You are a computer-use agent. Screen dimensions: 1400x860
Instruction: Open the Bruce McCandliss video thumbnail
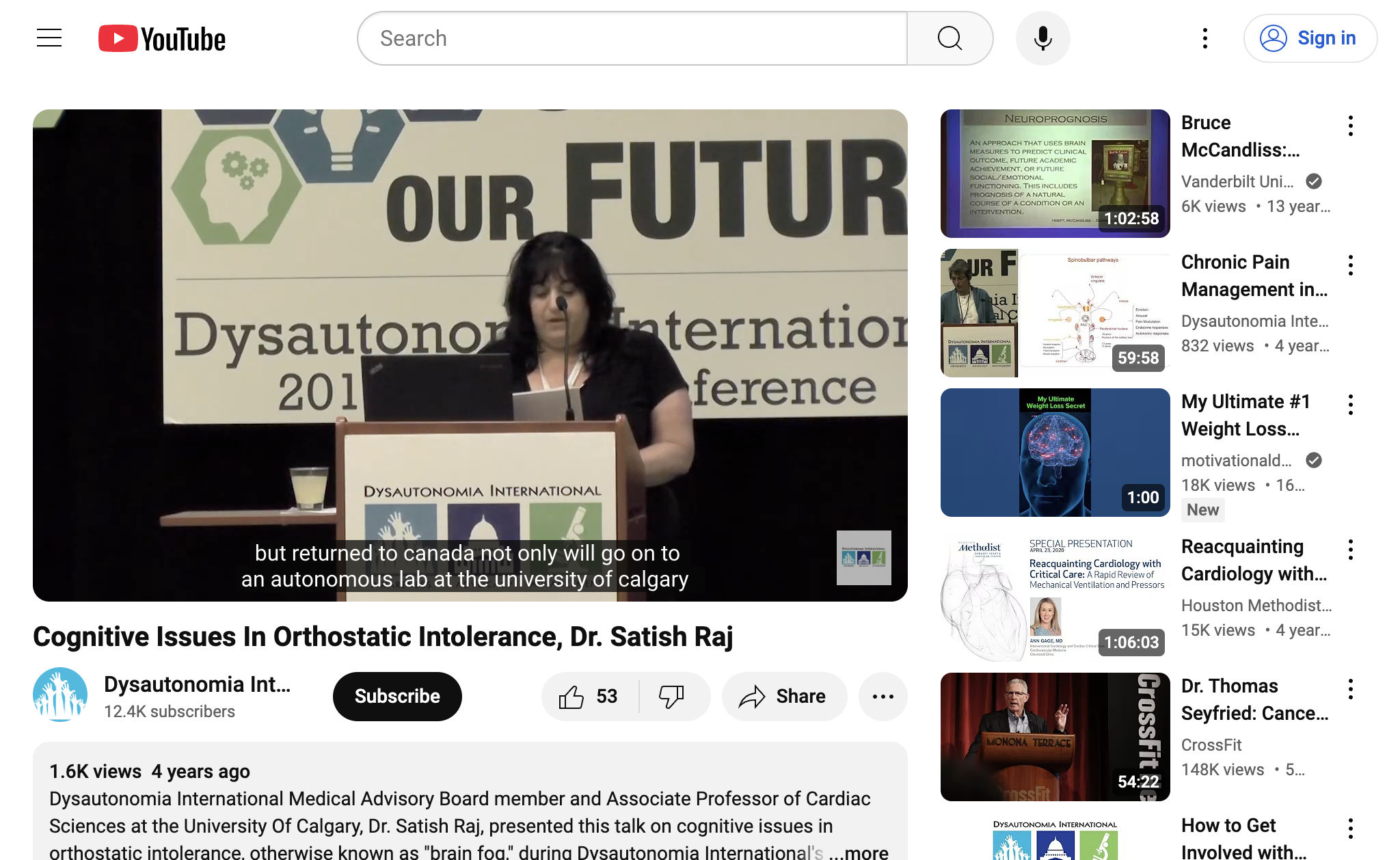1055,174
